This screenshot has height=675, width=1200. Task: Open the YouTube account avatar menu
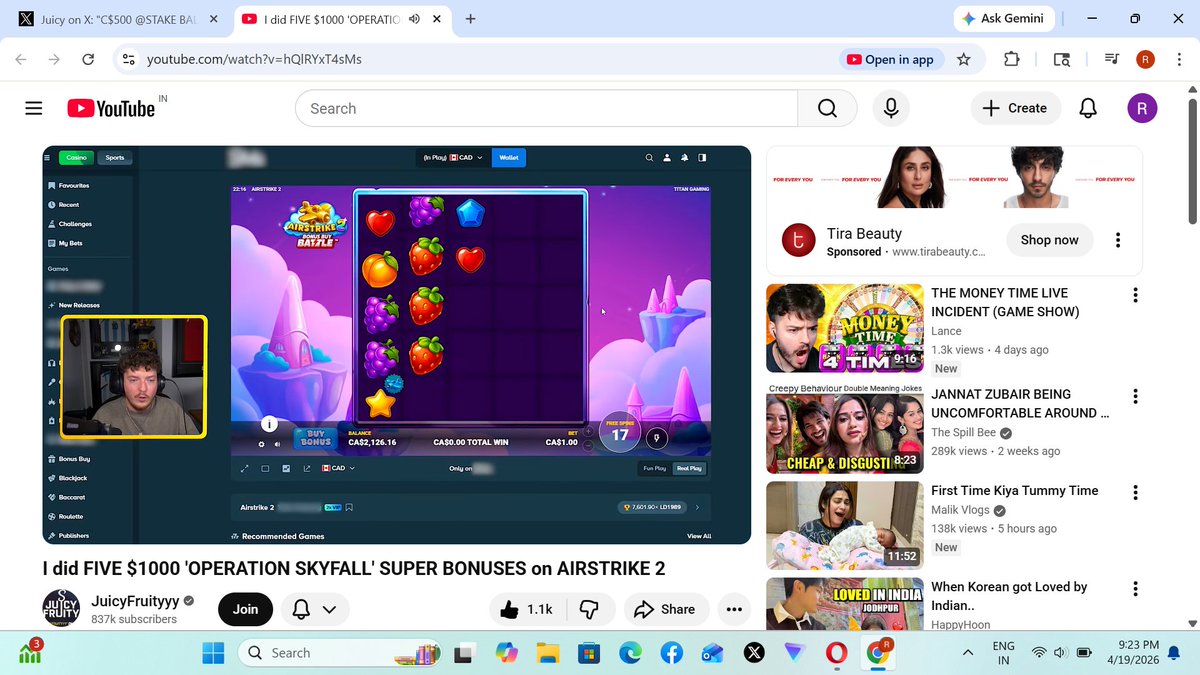(x=1142, y=108)
